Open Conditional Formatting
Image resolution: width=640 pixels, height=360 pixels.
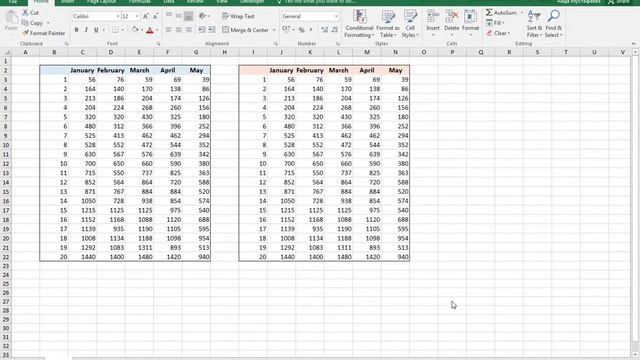click(x=359, y=24)
